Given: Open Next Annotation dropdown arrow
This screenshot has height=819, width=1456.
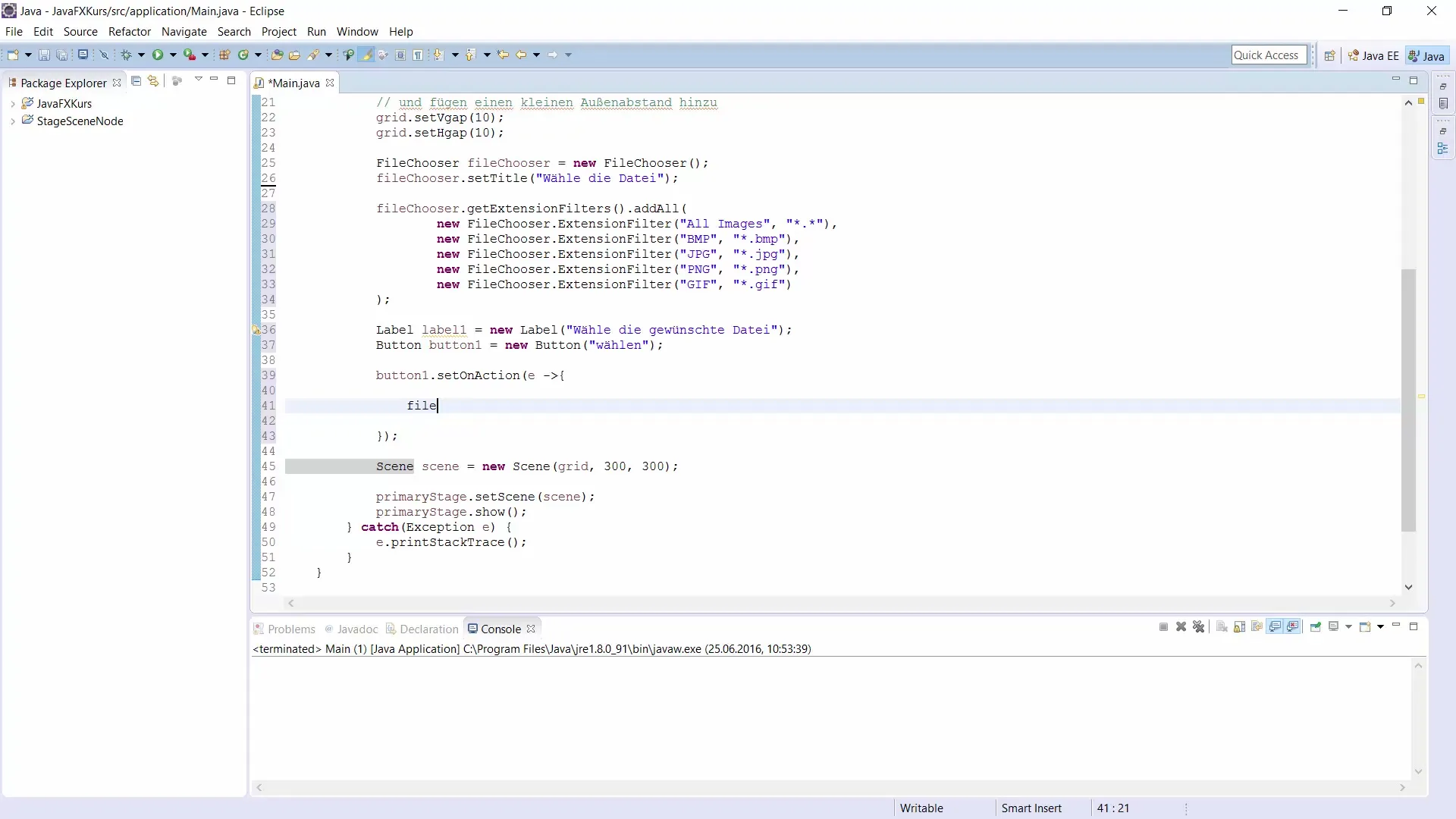Looking at the screenshot, I should click(455, 55).
